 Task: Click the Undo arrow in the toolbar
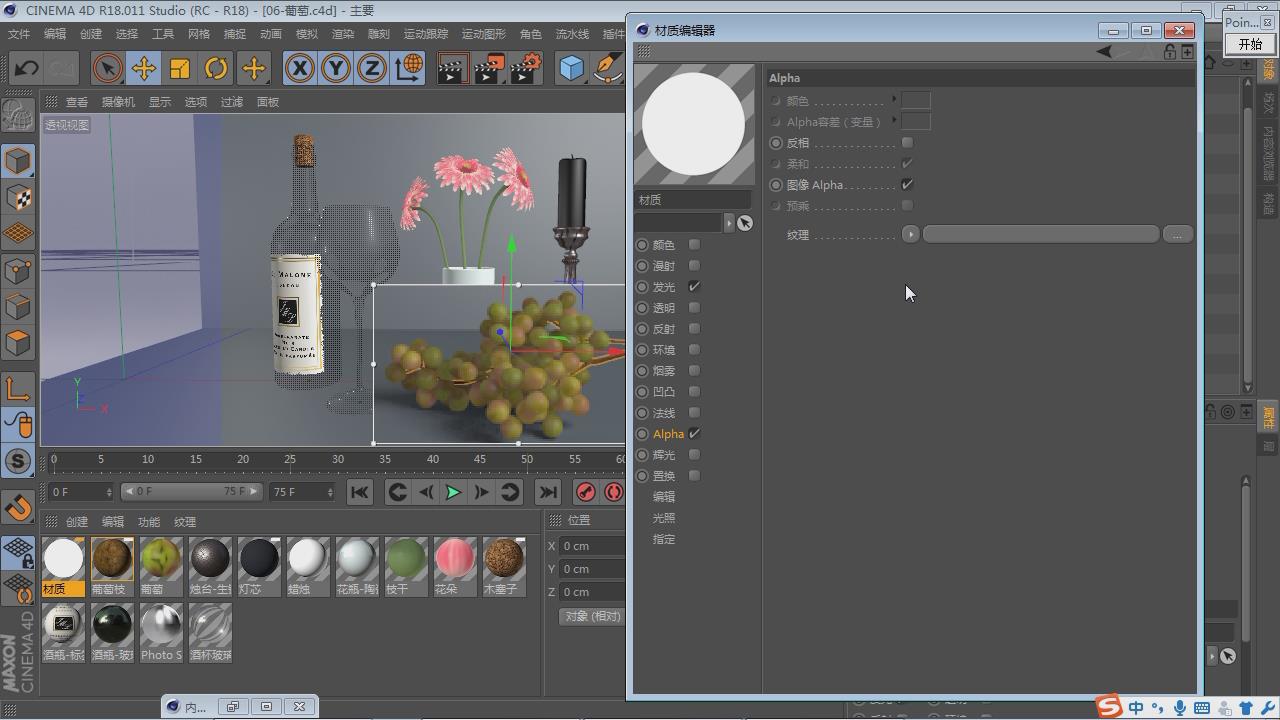tap(26, 68)
